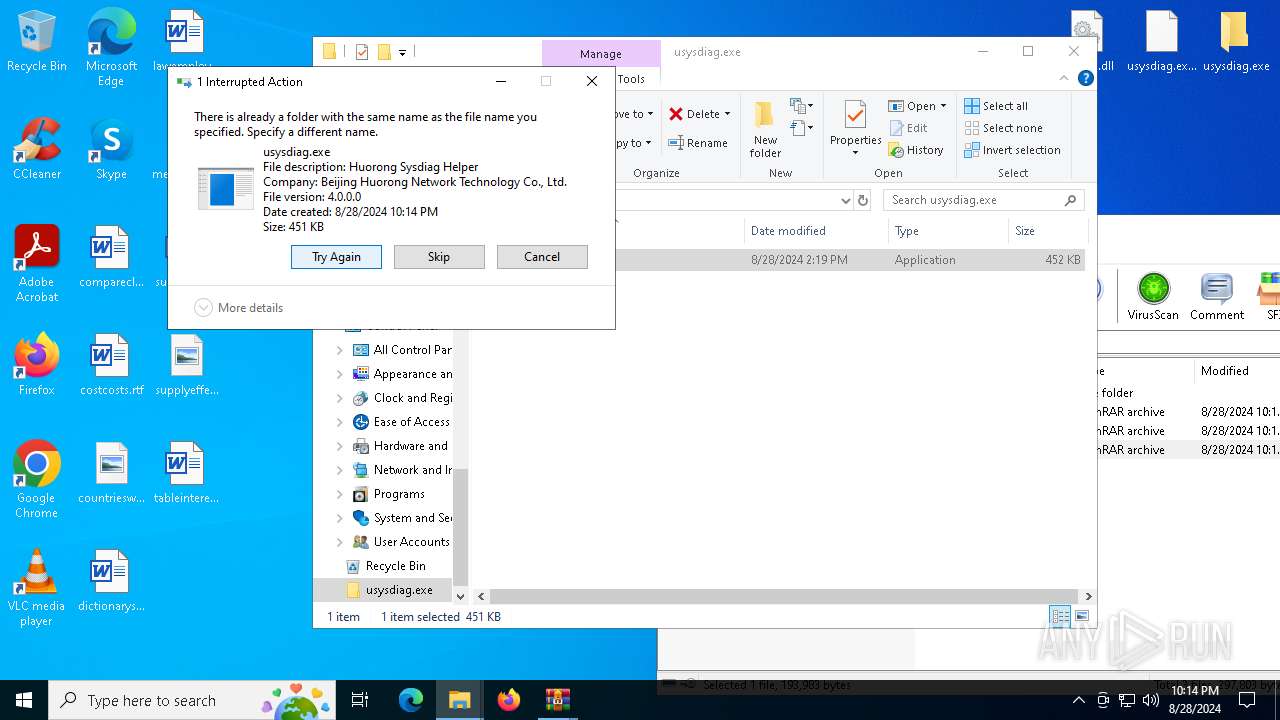
Task: Open WinRAR from the taskbar
Action: [x=557, y=700]
